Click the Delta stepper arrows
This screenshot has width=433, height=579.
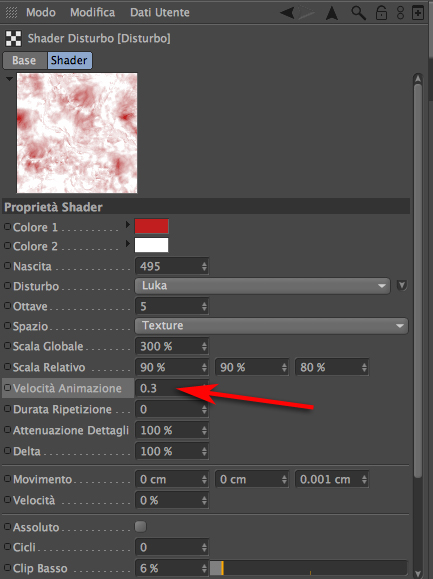tap(205, 451)
